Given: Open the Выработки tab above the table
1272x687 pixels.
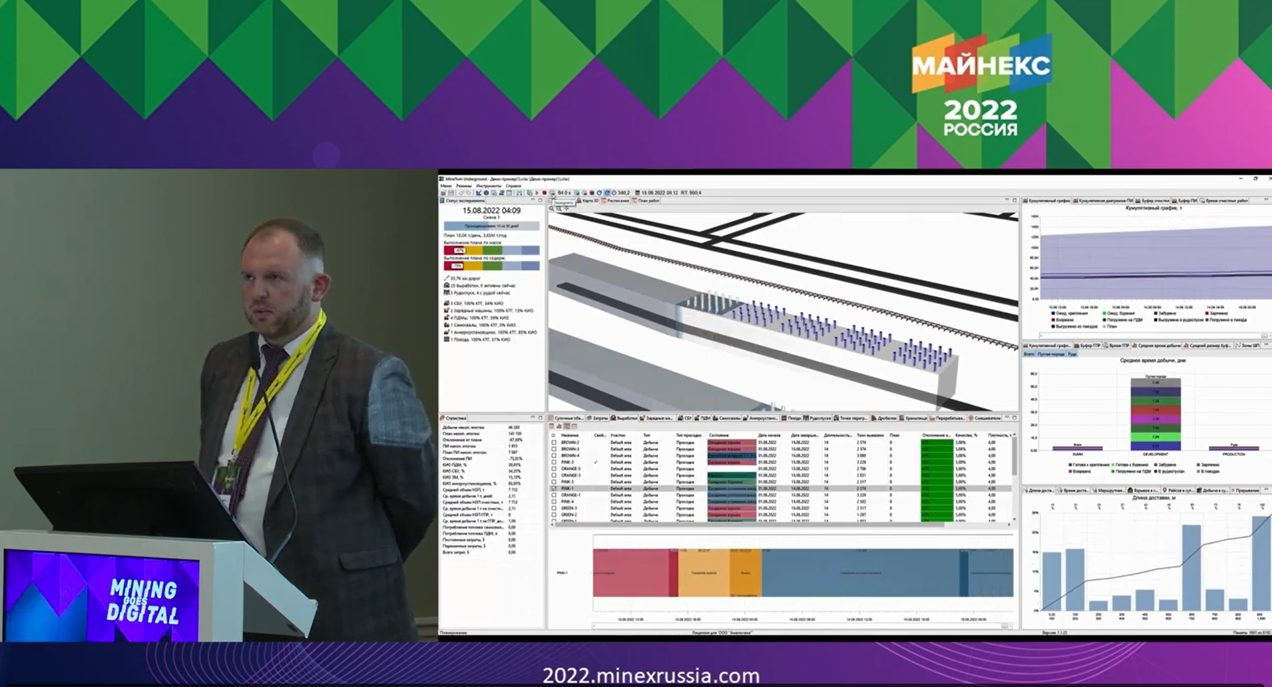Looking at the screenshot, I should [x=624, y=418].
